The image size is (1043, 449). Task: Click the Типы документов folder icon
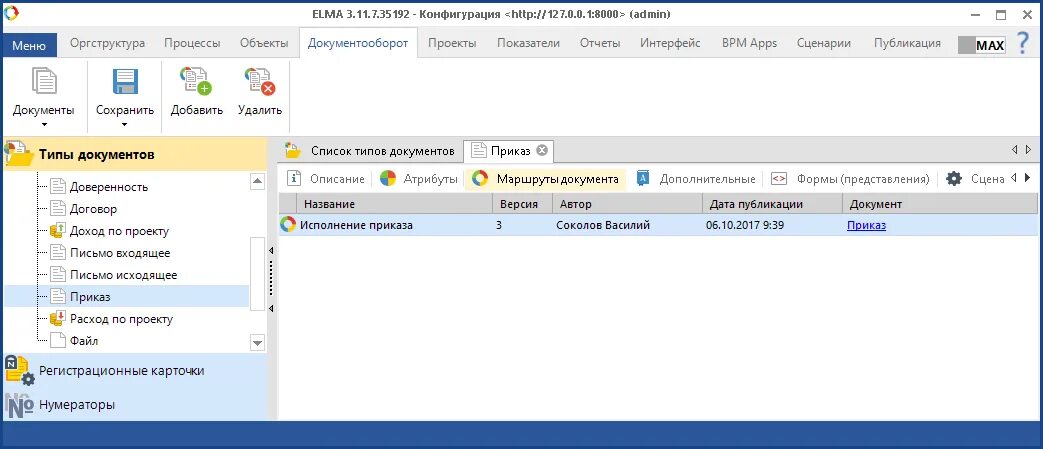tap(19, 154)
